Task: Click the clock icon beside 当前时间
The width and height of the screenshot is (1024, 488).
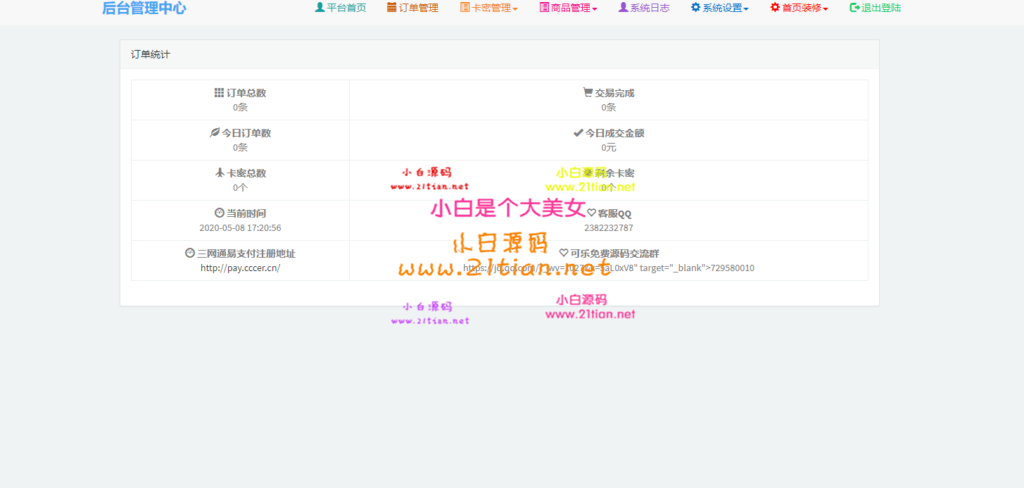Action: pyautogui.click(x=219, y=213)
